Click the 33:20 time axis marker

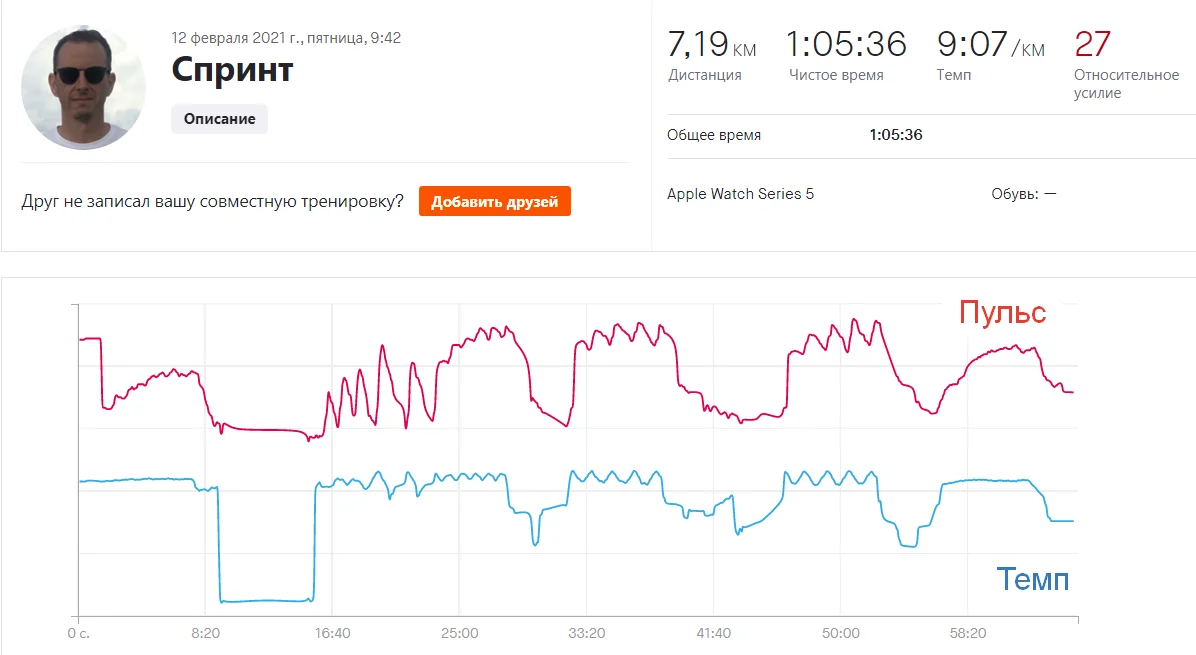[586, 633]
